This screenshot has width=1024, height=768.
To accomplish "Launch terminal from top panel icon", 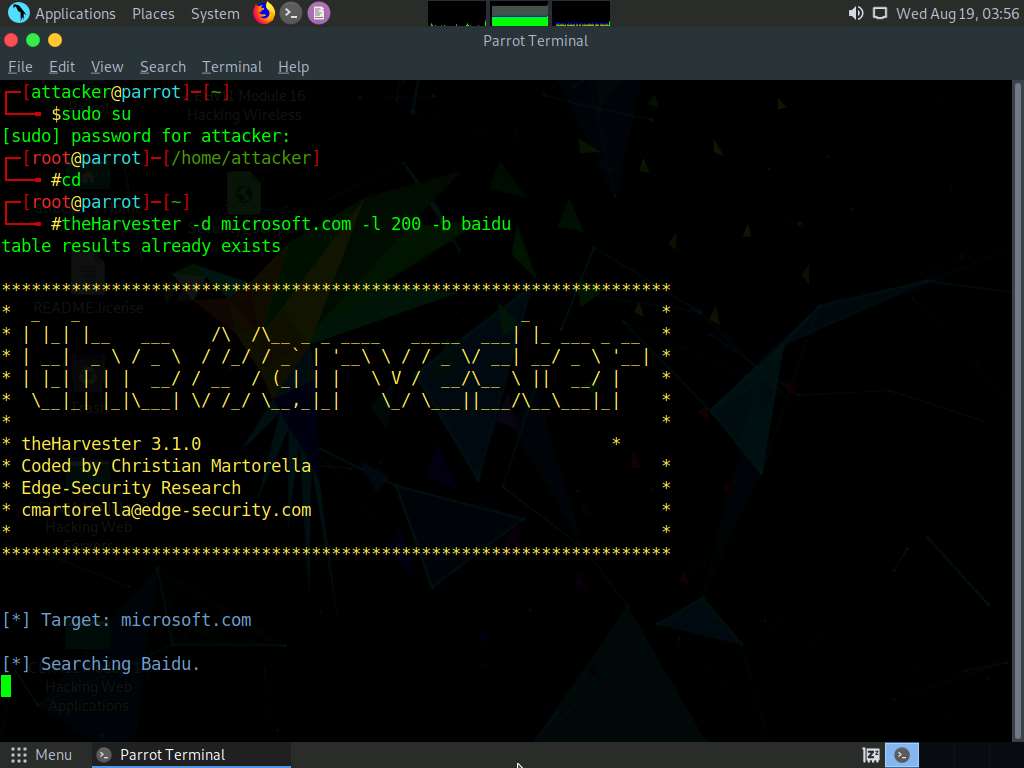I will [x=291, y=13].
